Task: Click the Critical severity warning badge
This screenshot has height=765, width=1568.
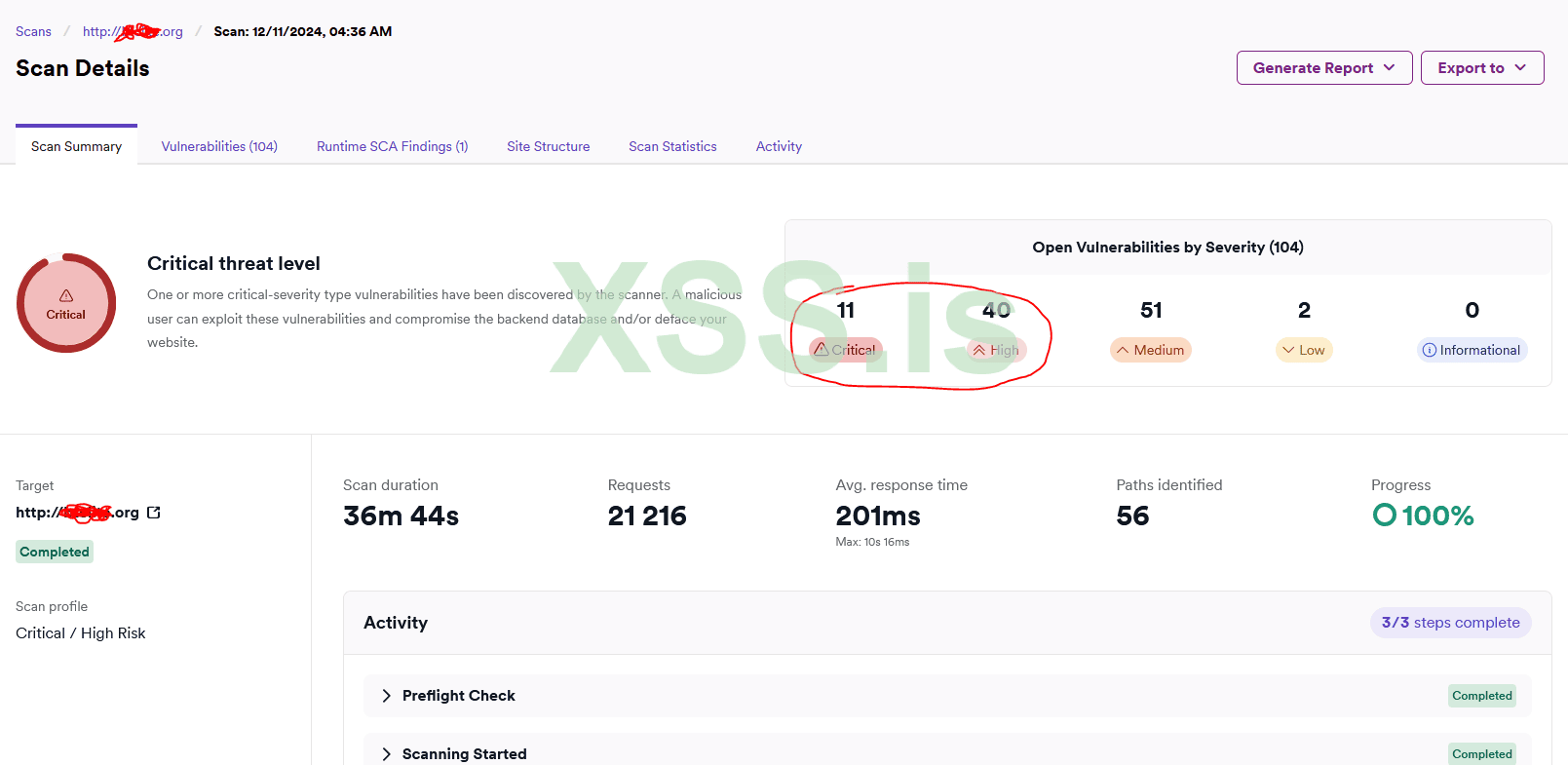Action: (845, 350)
